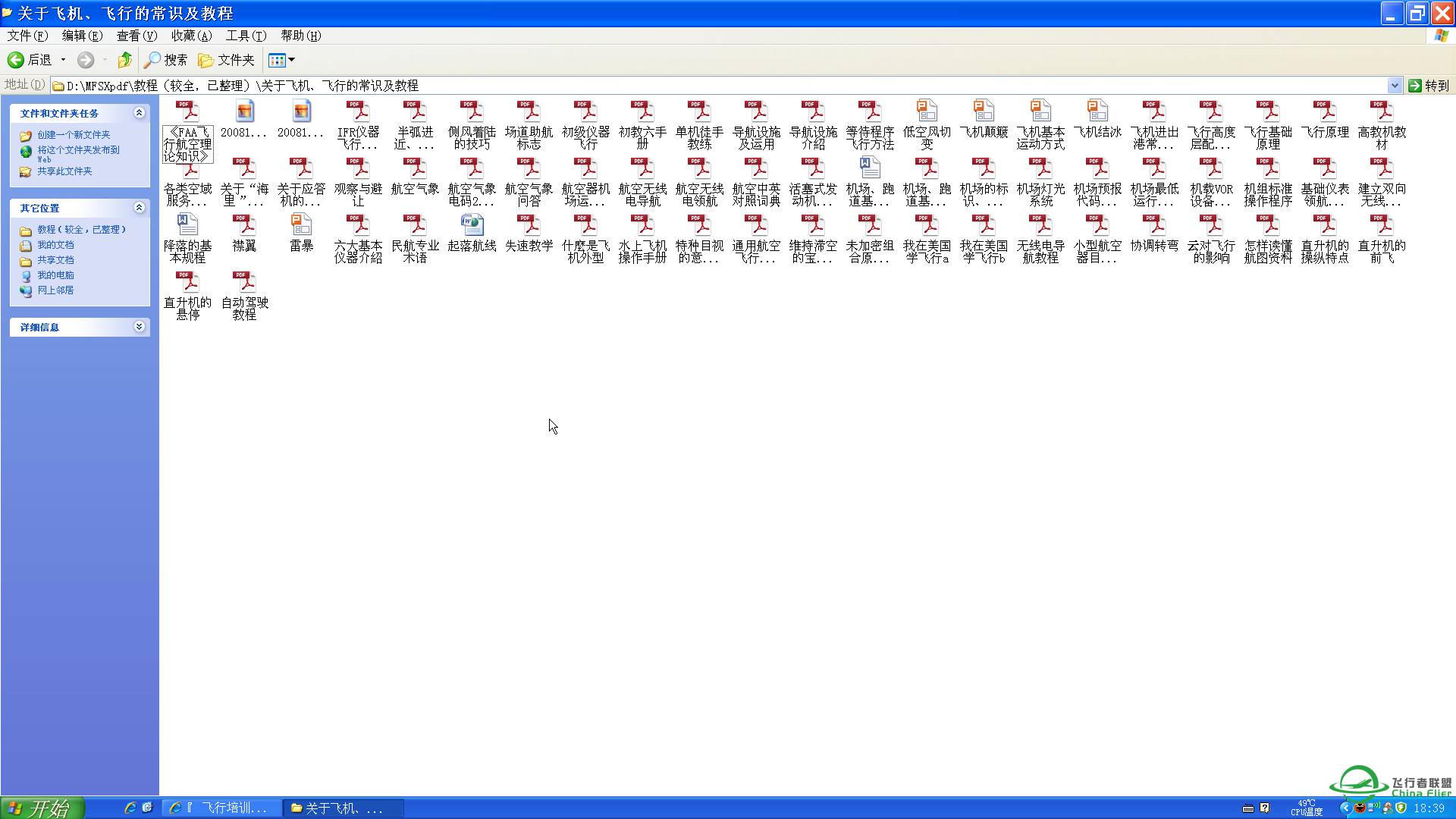Expand 详细信息 panel section
The width and height of the screenshot is (1456, 819).
140,327
